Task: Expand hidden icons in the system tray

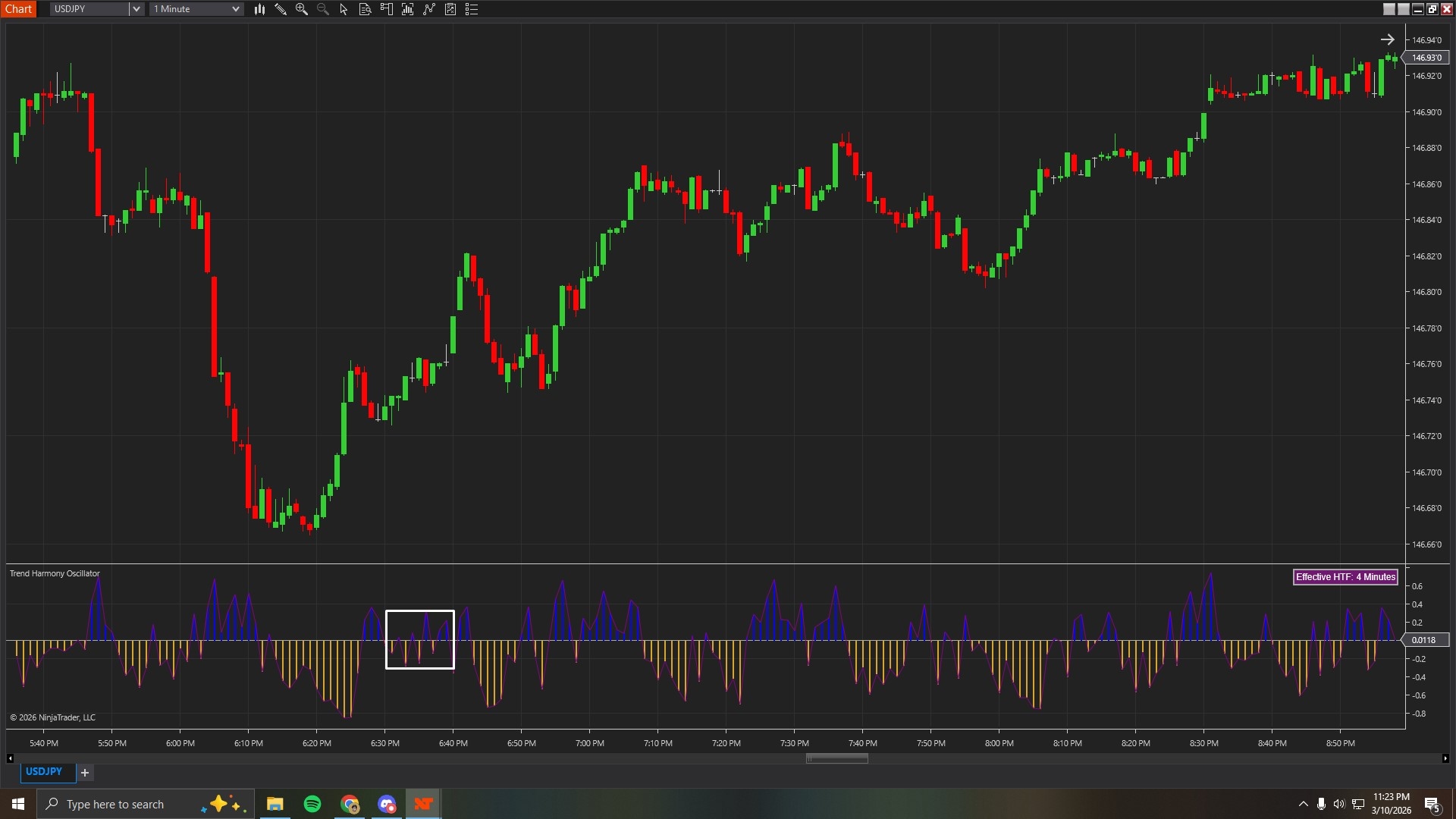Action: click(x=1302, y=804)
